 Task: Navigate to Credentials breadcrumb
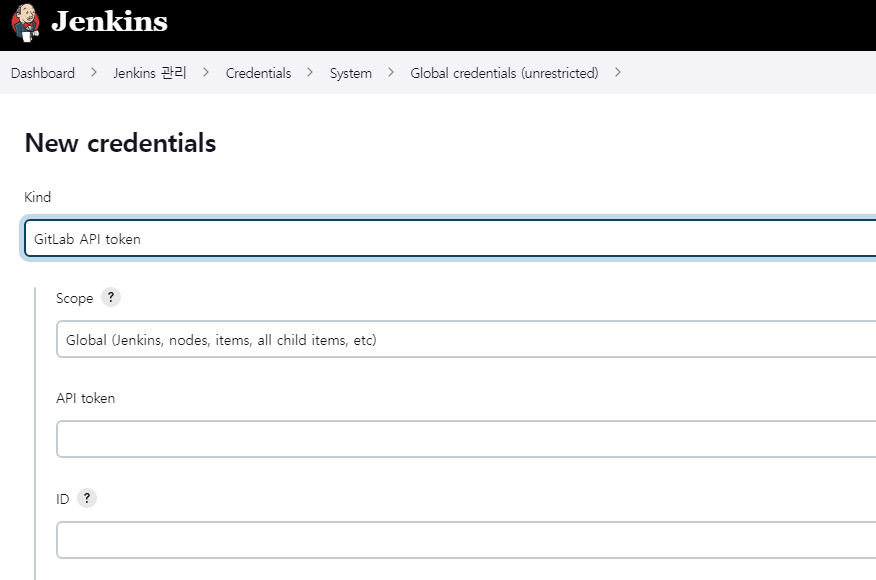click(x=259, y=73)
